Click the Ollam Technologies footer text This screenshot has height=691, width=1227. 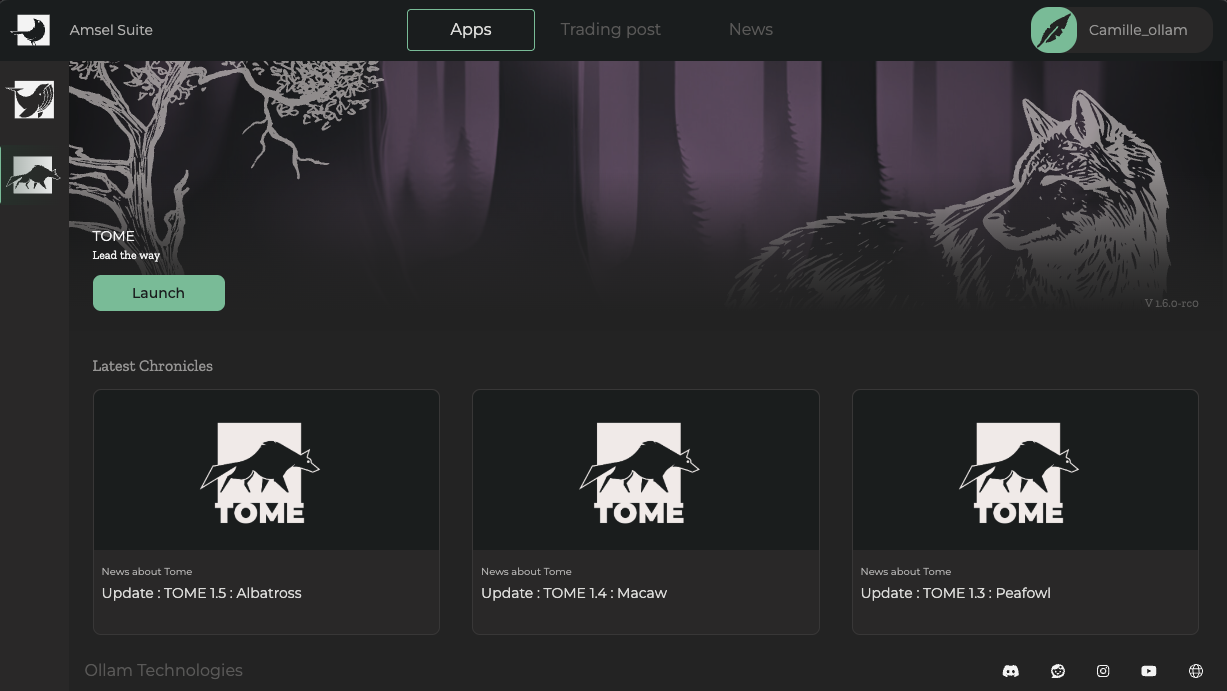click(x=163, y=670)
